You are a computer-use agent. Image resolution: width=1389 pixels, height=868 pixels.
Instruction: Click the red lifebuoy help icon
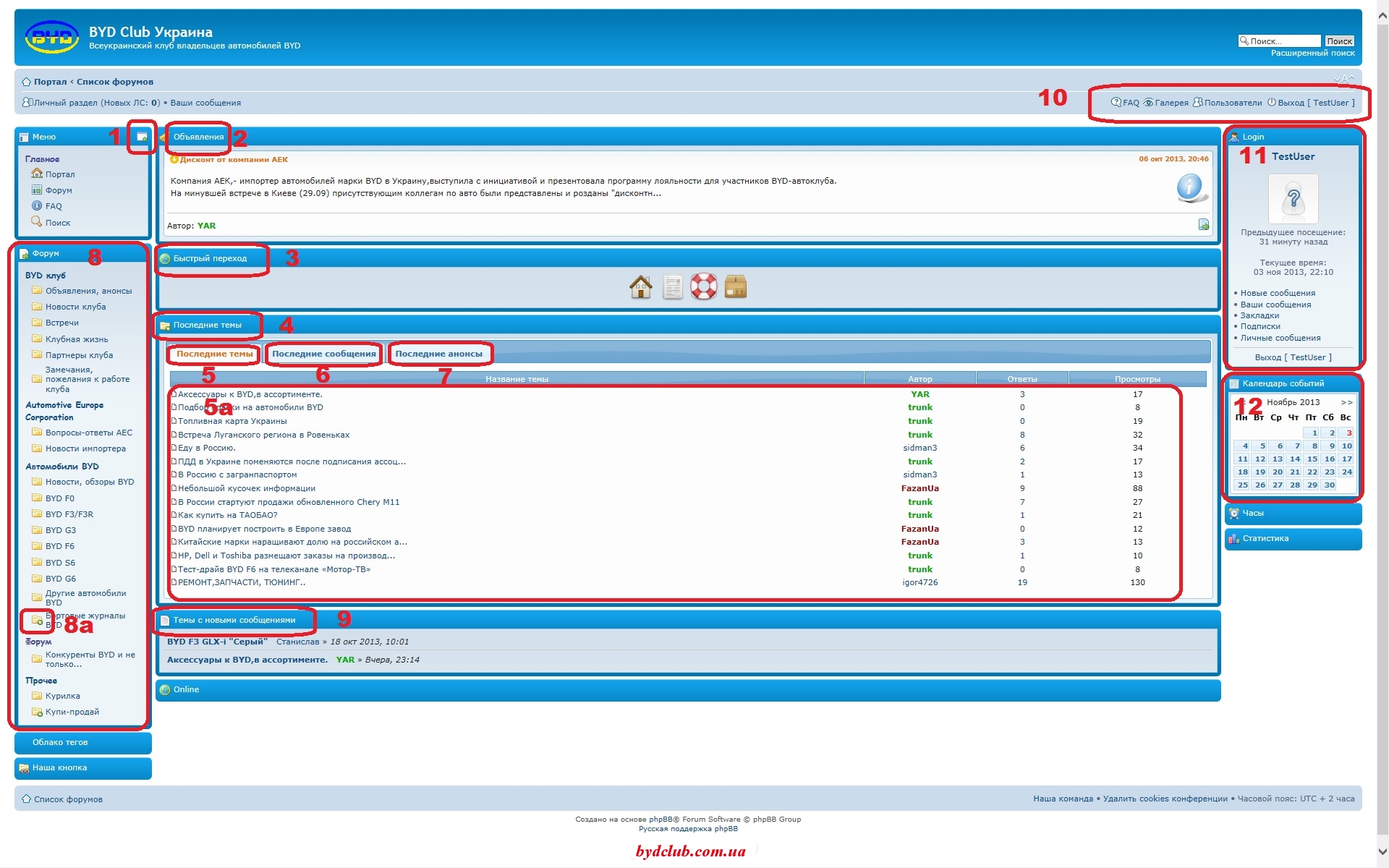click(x=703, y=286)
